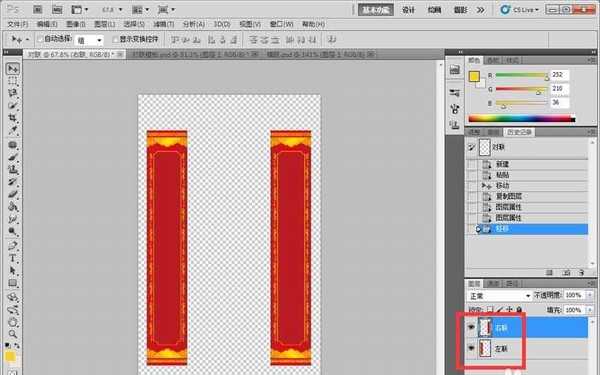Launch Bridge from the application bar
Viewport: 600px width, 375px height.
click(x=38, y=10)
